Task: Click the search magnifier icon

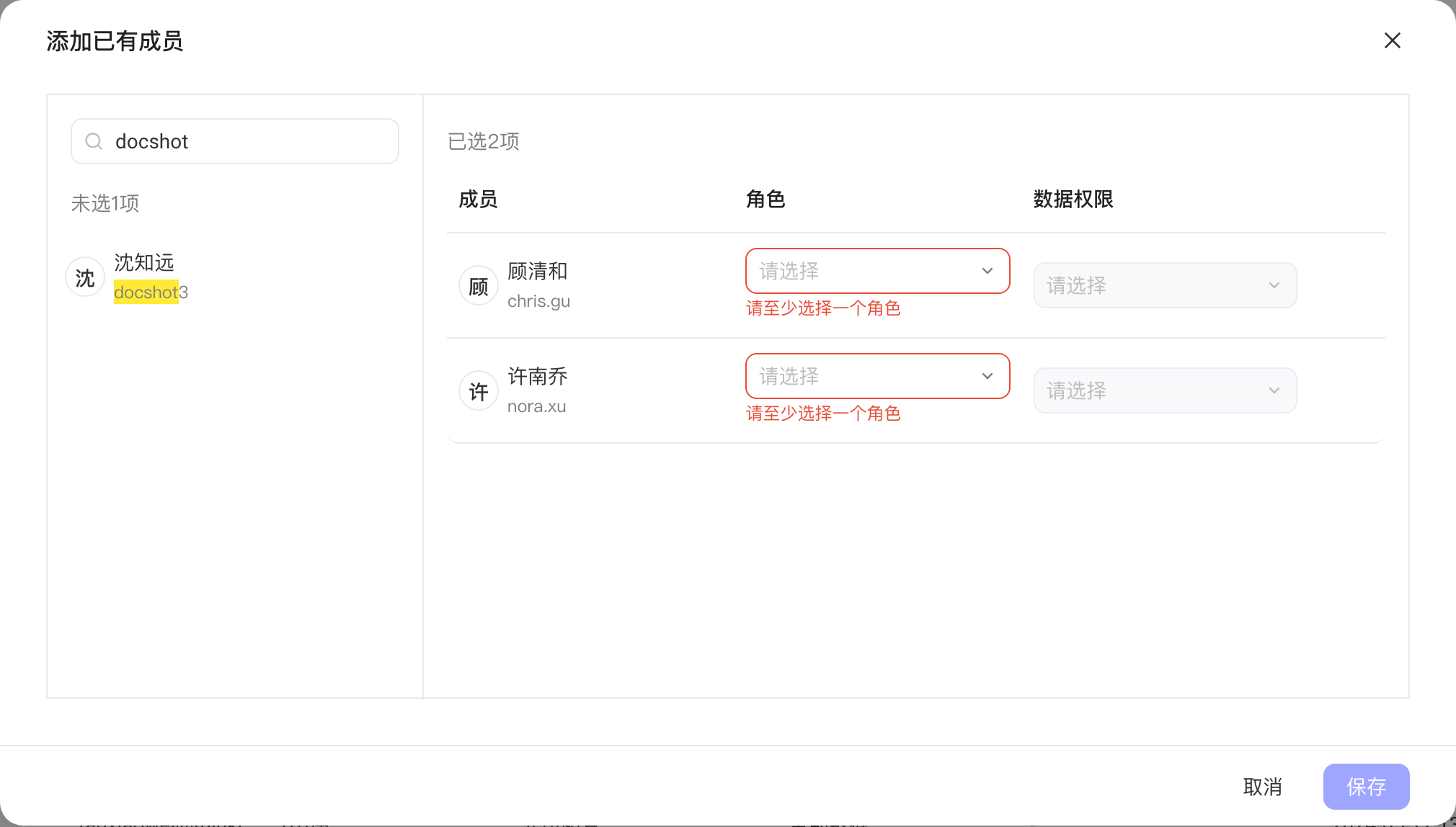Action: pos(94,141)
